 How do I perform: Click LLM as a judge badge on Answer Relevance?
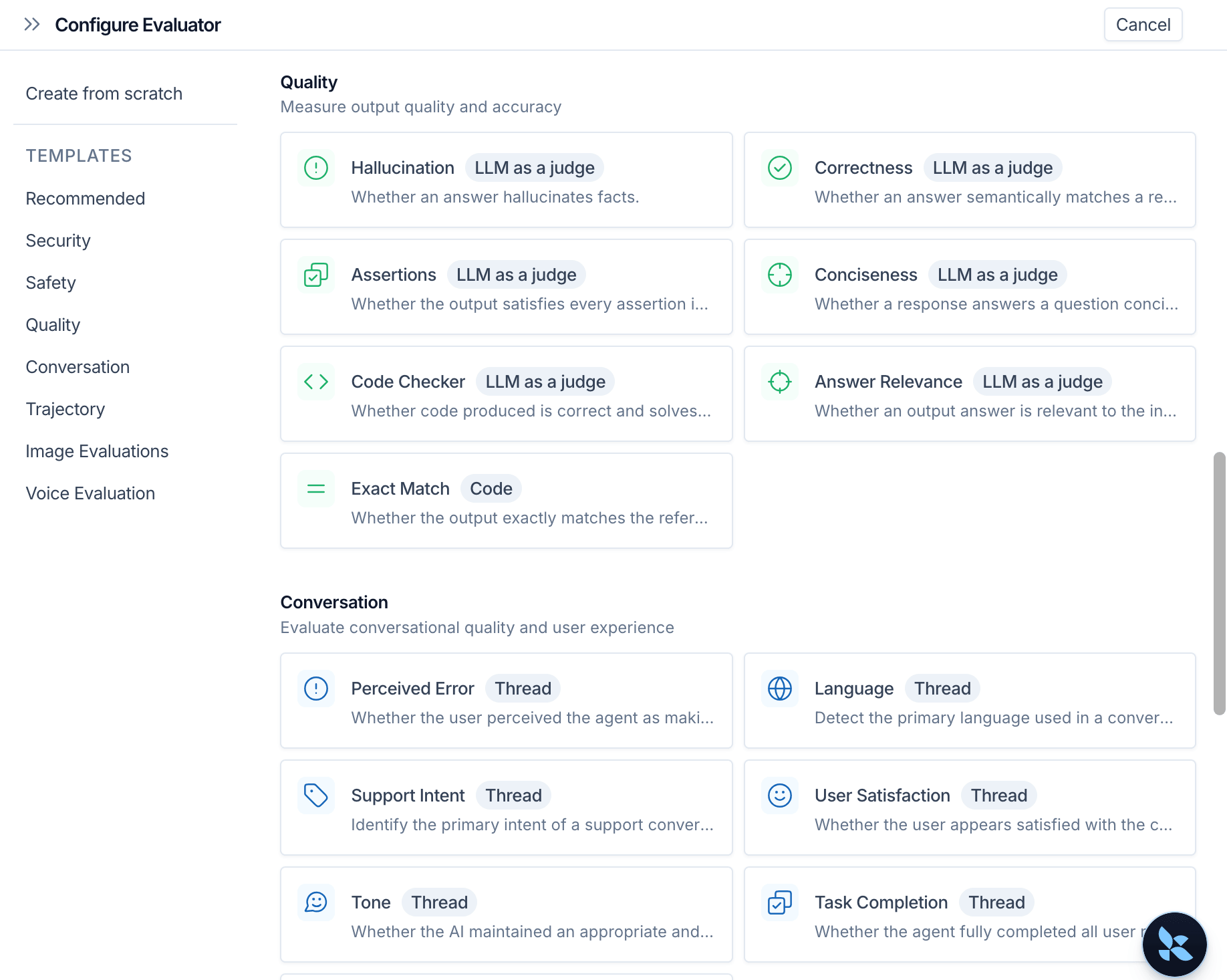[x=1043, y=382]
